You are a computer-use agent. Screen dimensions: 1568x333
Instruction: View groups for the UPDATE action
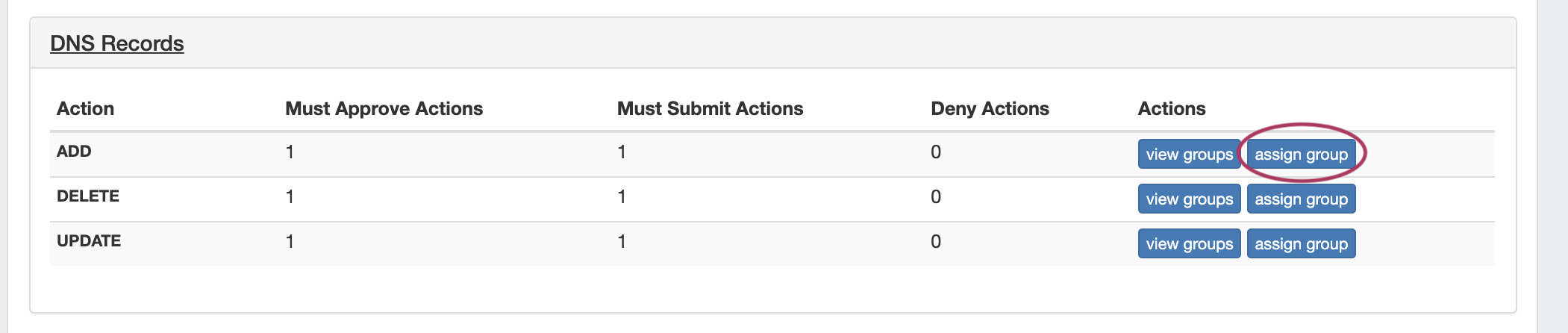(1189, 244)
